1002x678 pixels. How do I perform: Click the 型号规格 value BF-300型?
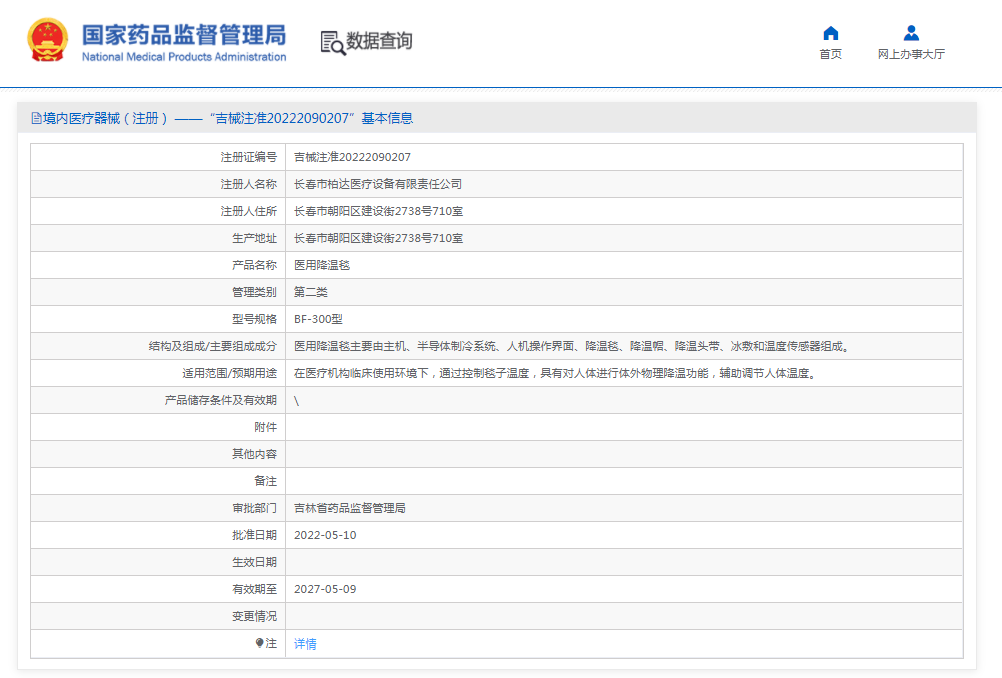pos(320,318)
